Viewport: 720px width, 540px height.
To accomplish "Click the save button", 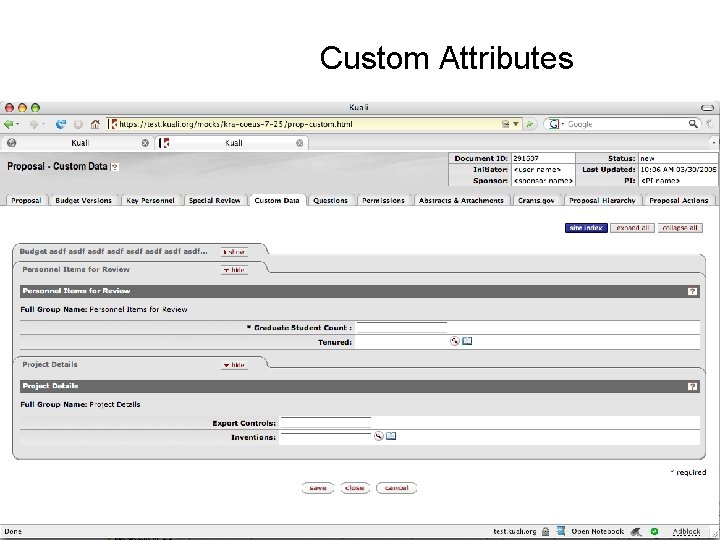I will pyautogui.click(x=317, y=488).
